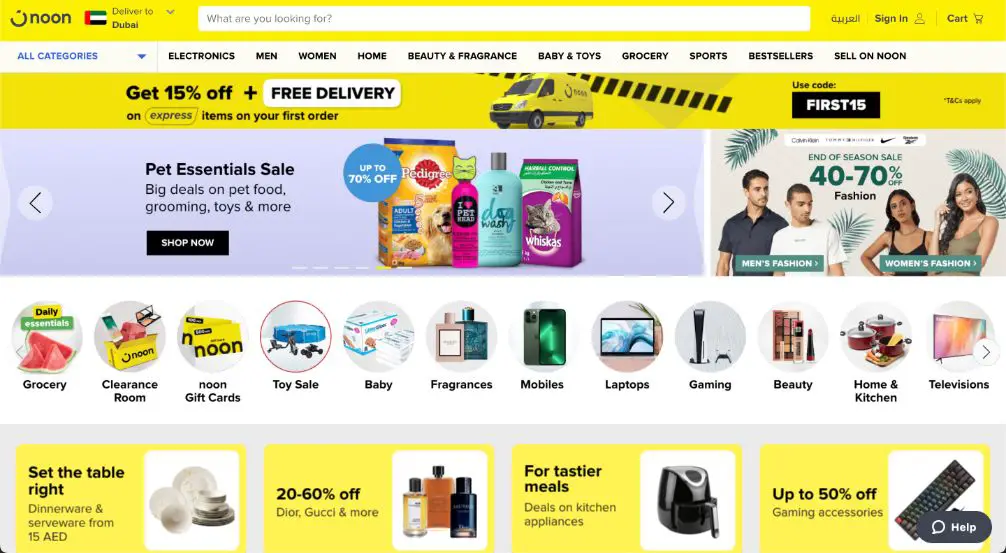The width and height of the screenshot is (1006, 553).
Task: Show next categories with right chevron
Action: click(x=986, y=352)
